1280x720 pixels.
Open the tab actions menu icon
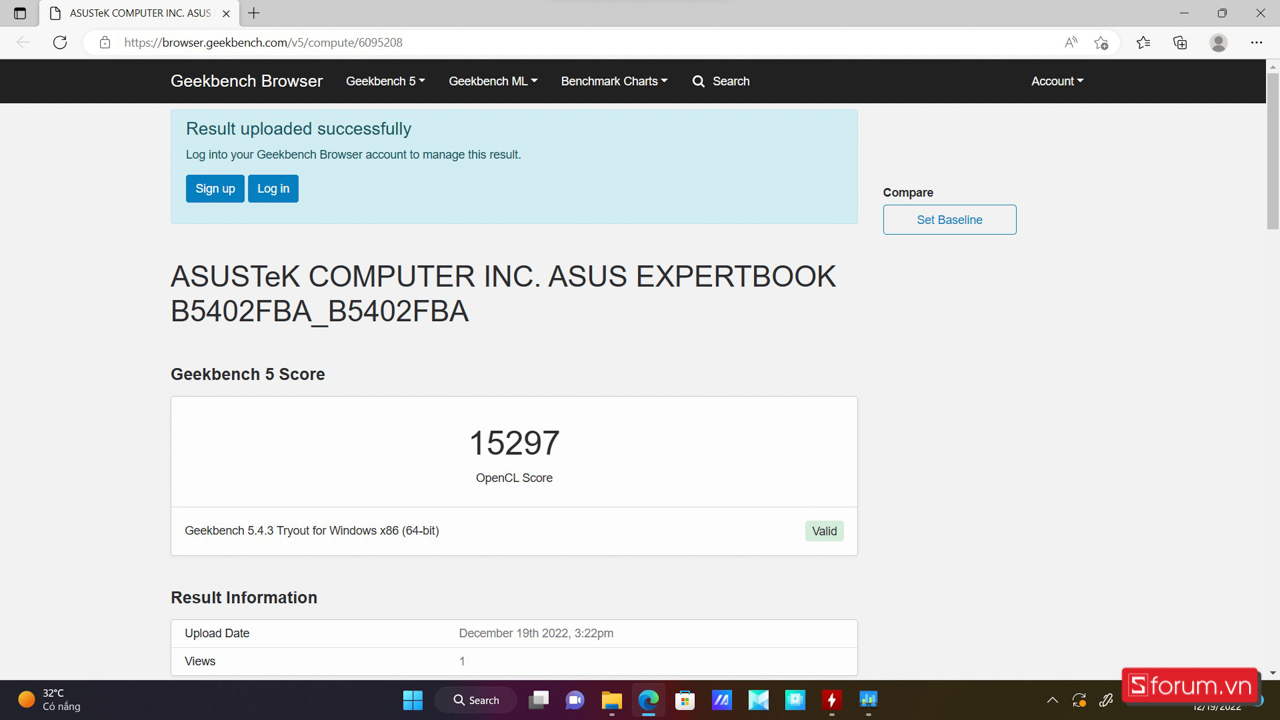point(20,13)
